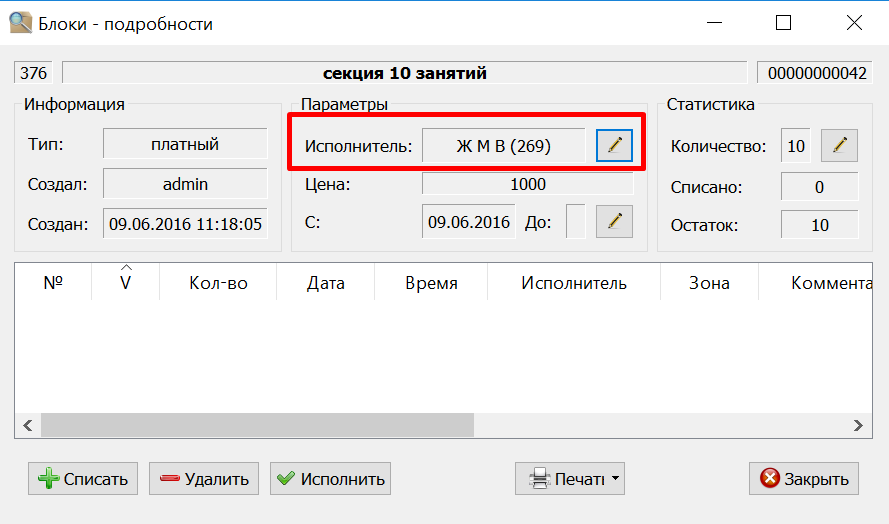The height and width of the screenshot is (524, 889).
Task: Click the Остаток field showing 10
Action: (819, 225)
